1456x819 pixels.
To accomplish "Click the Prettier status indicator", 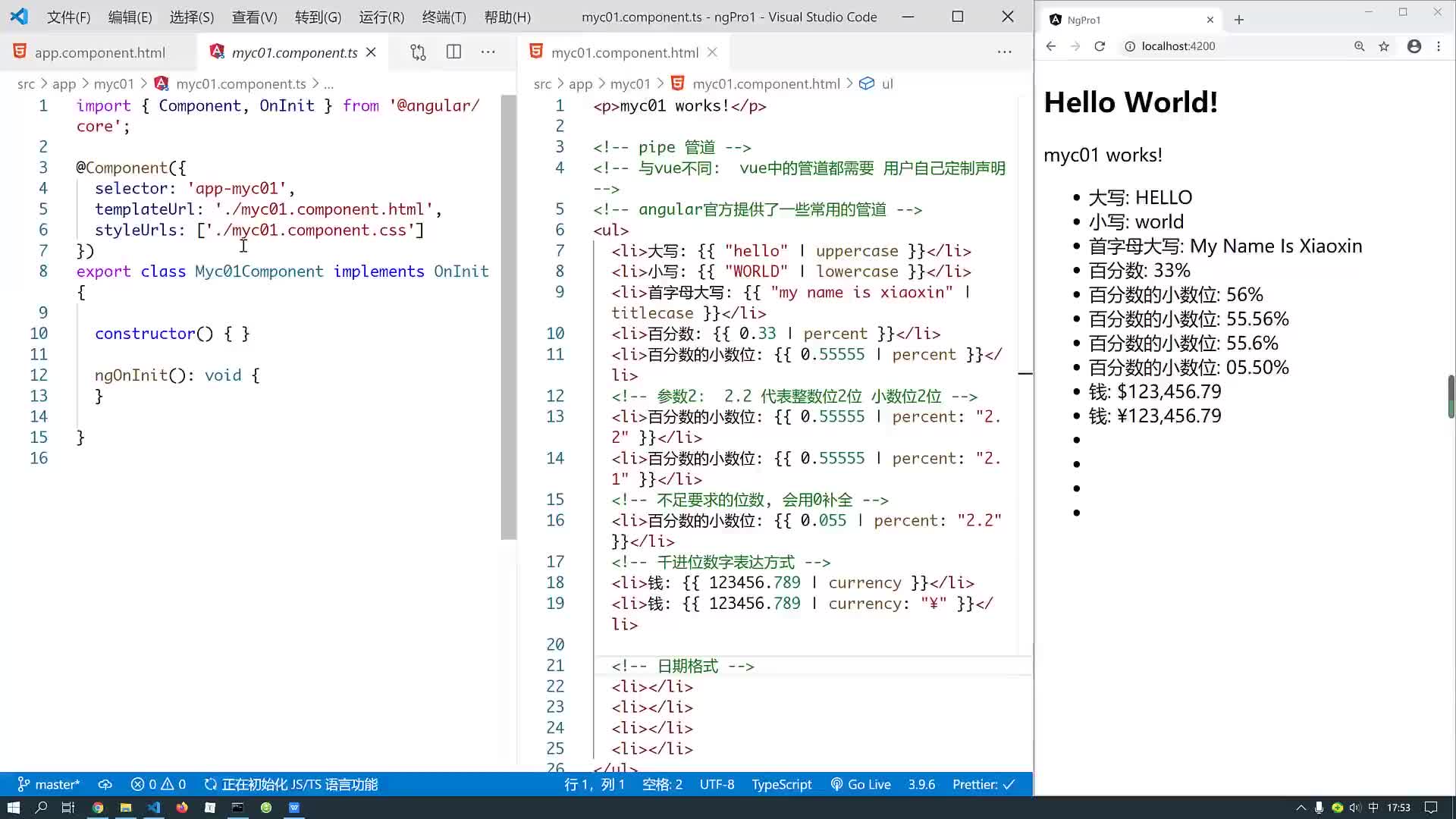I will [984, 784].
